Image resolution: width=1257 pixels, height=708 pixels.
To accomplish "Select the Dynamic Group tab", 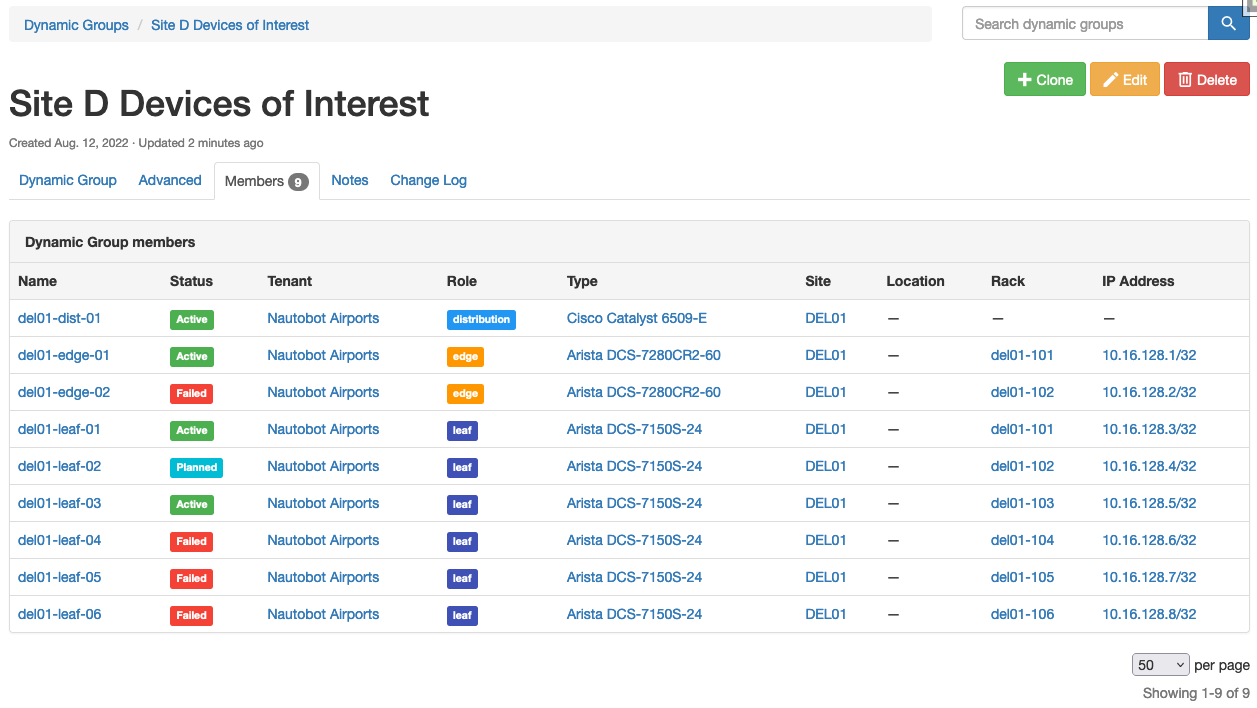I will coord(68,180).
